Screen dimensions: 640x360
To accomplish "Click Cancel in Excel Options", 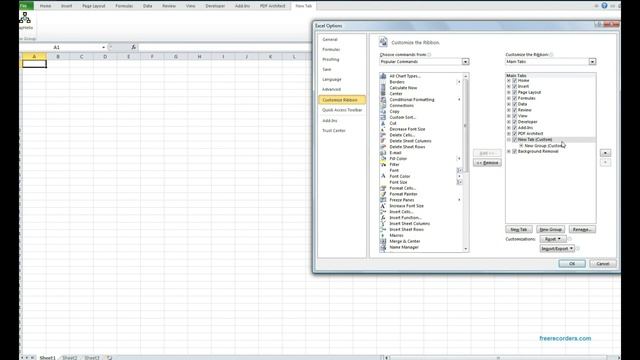I will (603, 264).
